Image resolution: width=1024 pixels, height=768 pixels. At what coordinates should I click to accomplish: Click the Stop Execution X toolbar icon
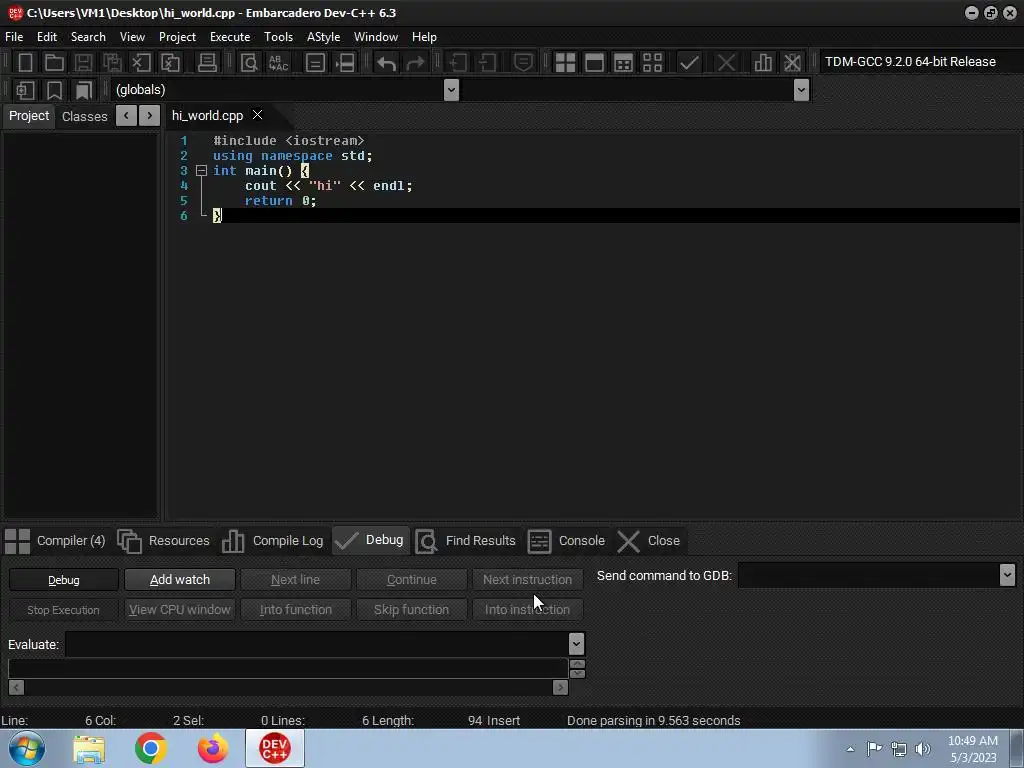tap(726, 63)
